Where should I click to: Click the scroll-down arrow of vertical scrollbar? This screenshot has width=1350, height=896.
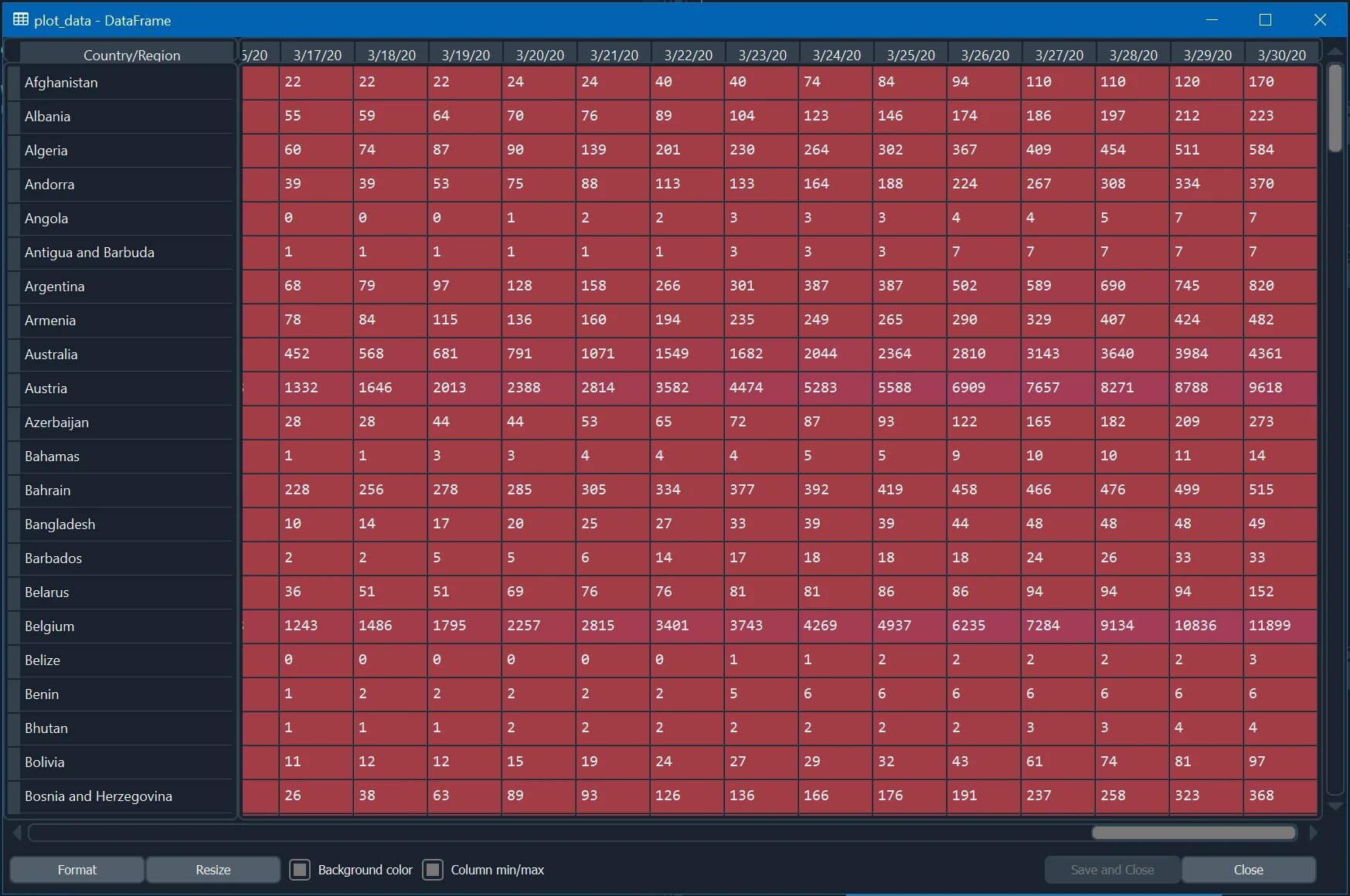point(1335,806)
